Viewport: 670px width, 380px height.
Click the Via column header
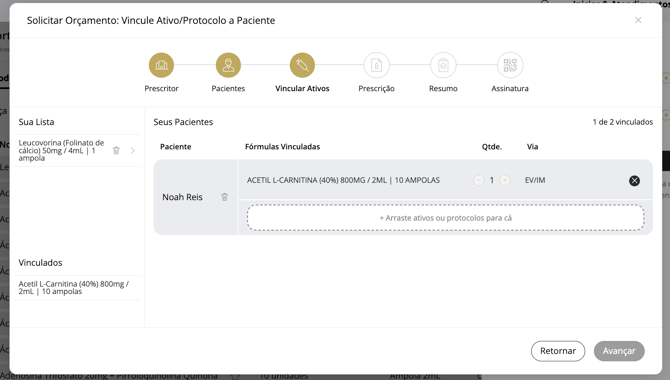click(532, 147)
